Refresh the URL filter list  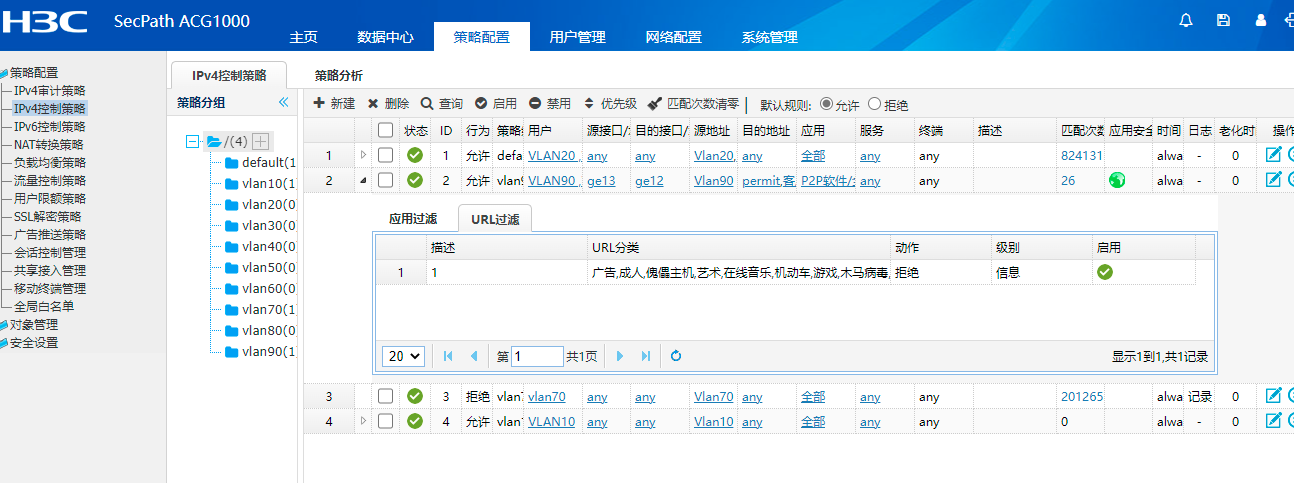click(676, 355)
